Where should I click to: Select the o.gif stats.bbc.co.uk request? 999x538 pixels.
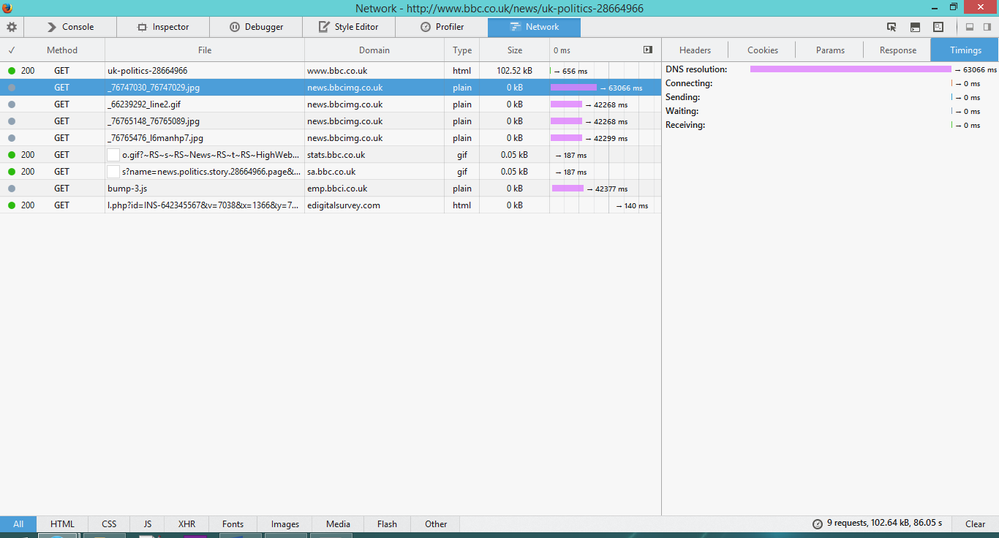pos(330,155)
